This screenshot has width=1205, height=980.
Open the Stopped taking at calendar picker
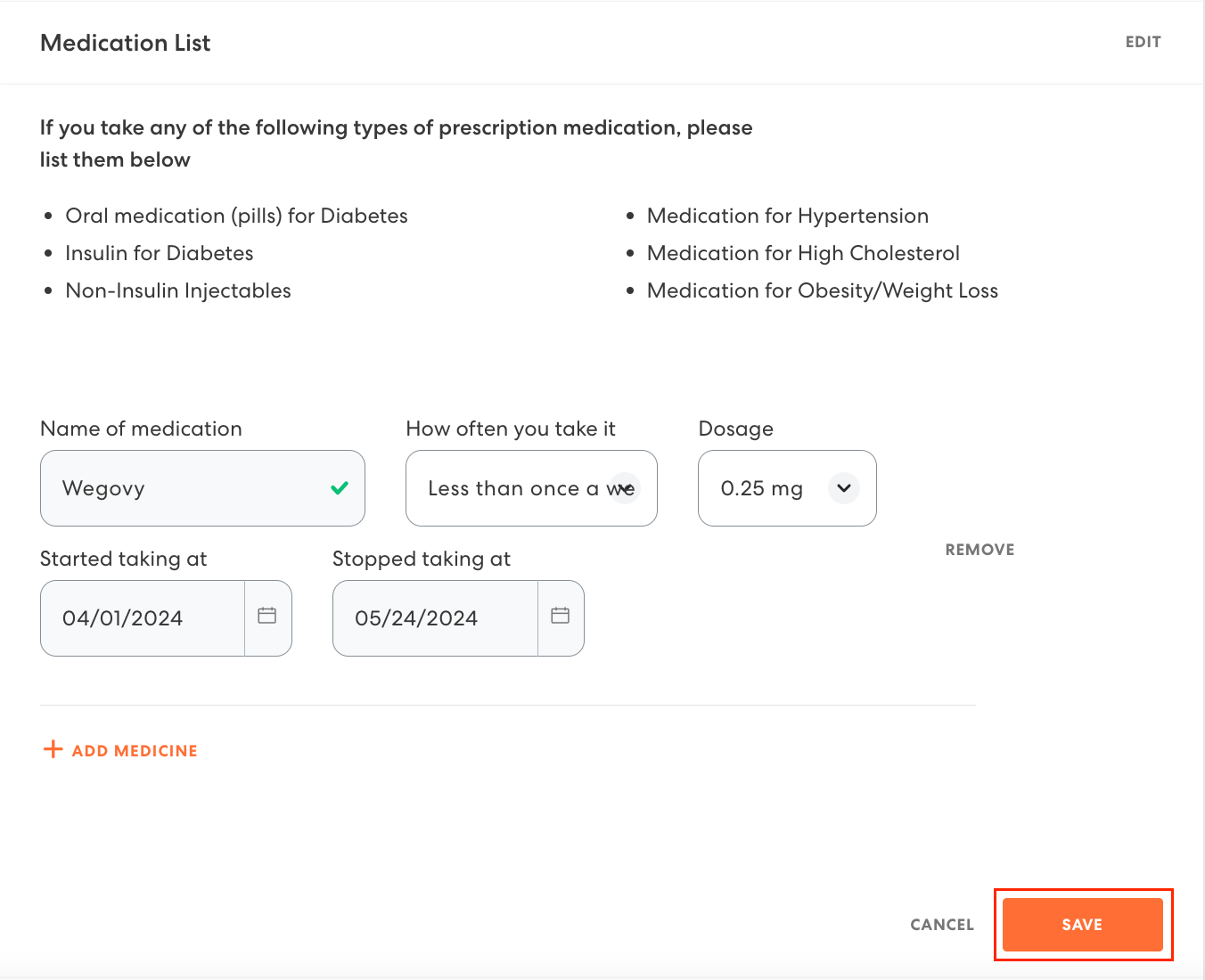(560, 617)
